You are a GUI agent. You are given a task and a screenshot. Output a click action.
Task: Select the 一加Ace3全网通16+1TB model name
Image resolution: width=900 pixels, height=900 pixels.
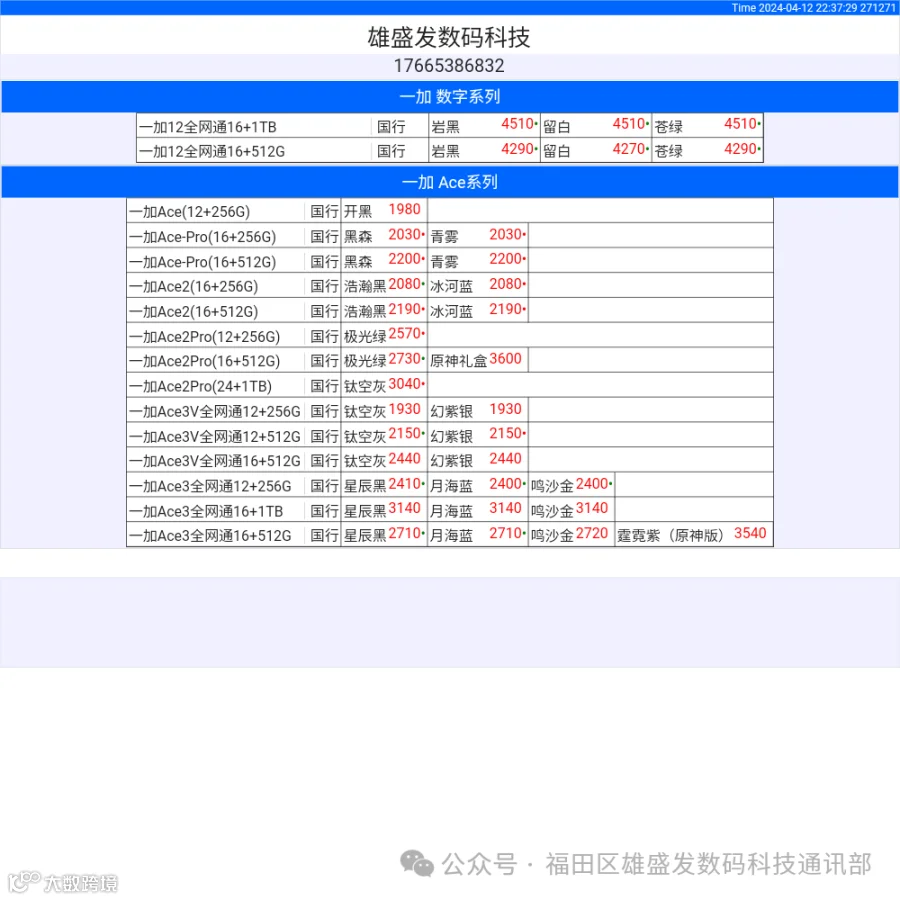[206, 511]
